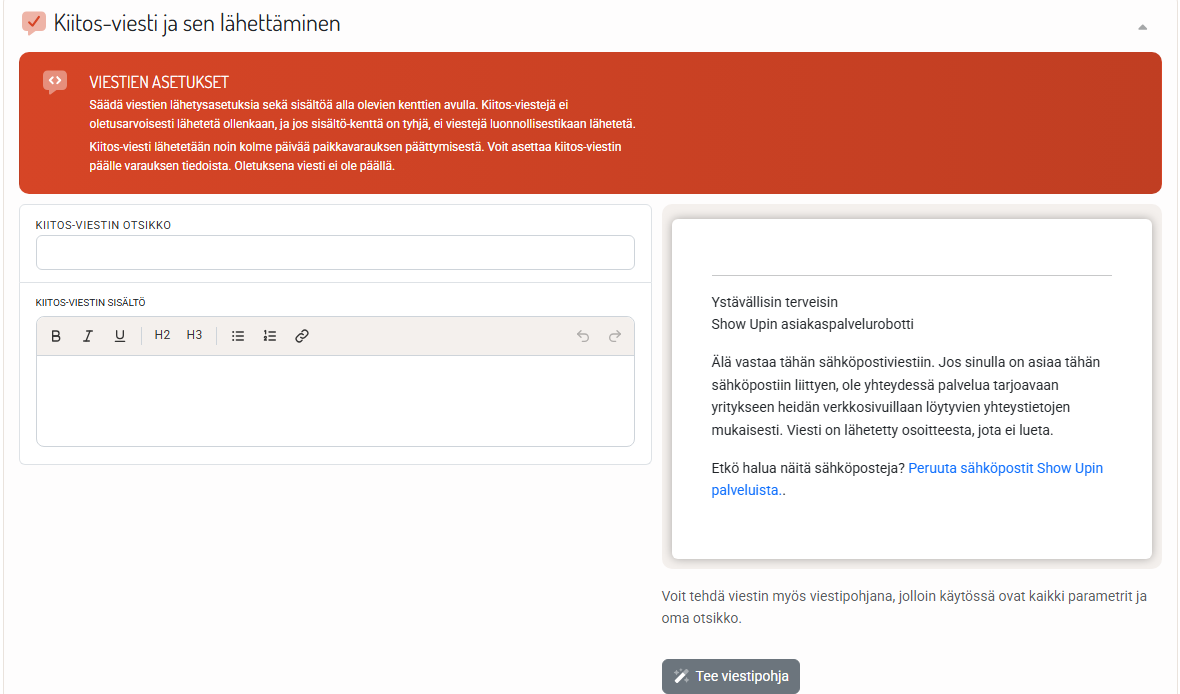
Task: Click the code bubble icon in the Viestien asetukset banner
Action: (x=55, y=81)
